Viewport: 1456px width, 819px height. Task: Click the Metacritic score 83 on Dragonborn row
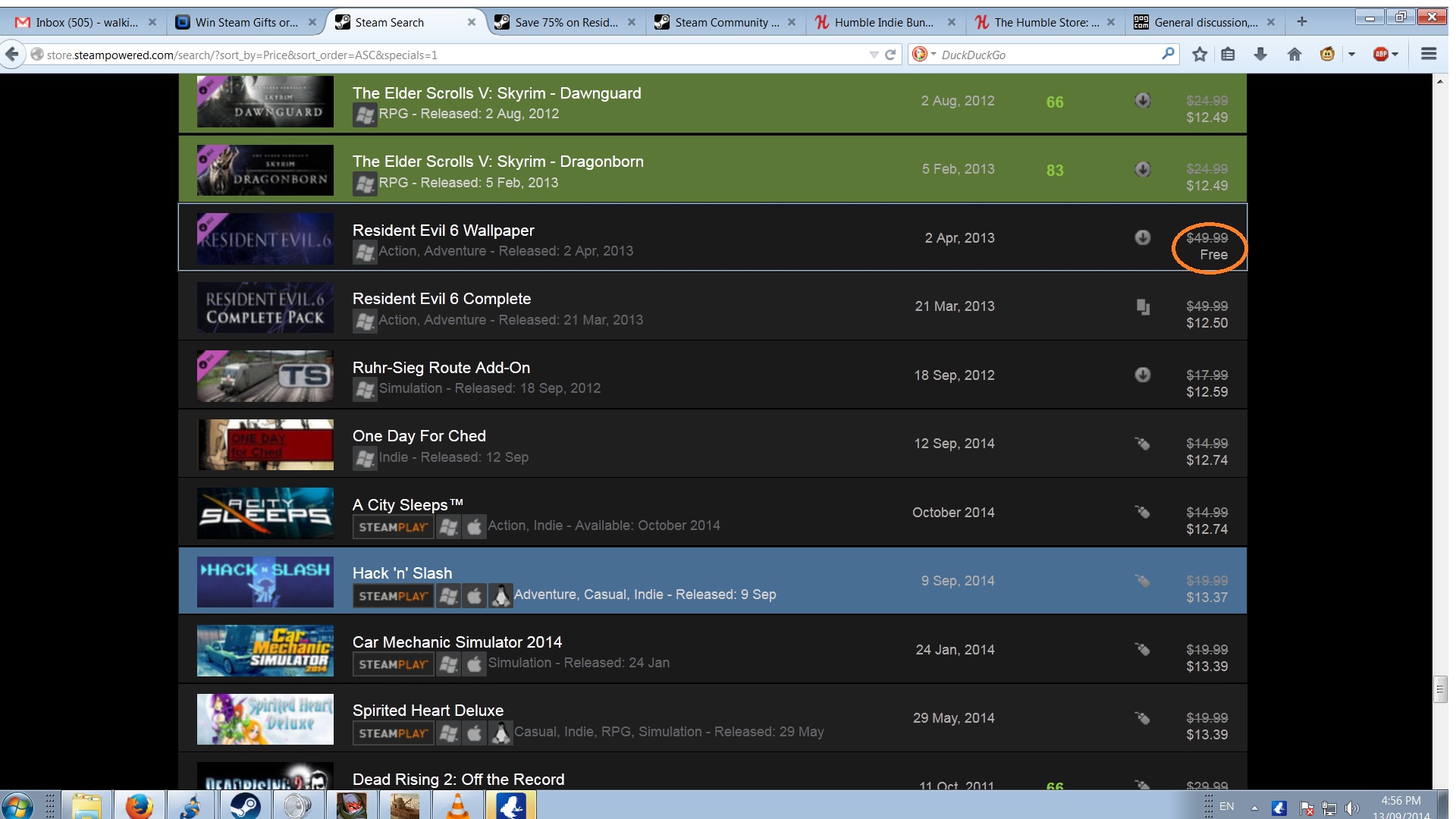click(1055, 171)
